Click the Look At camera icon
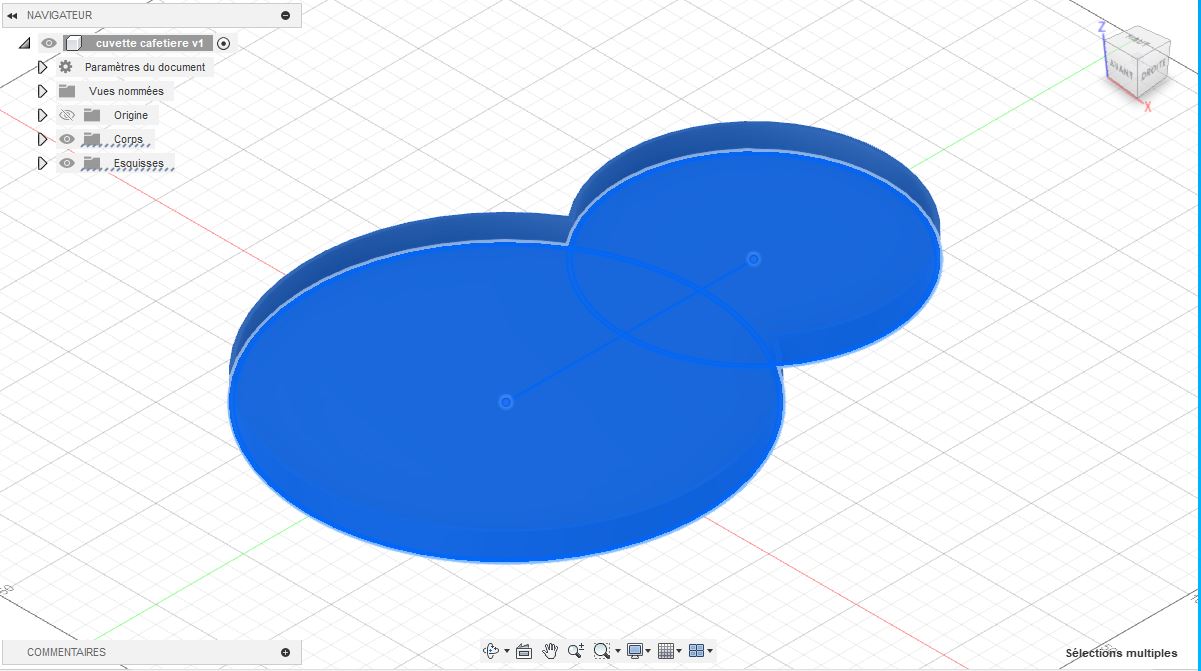Screen dimensions: 1201x671 pos(523,651)
